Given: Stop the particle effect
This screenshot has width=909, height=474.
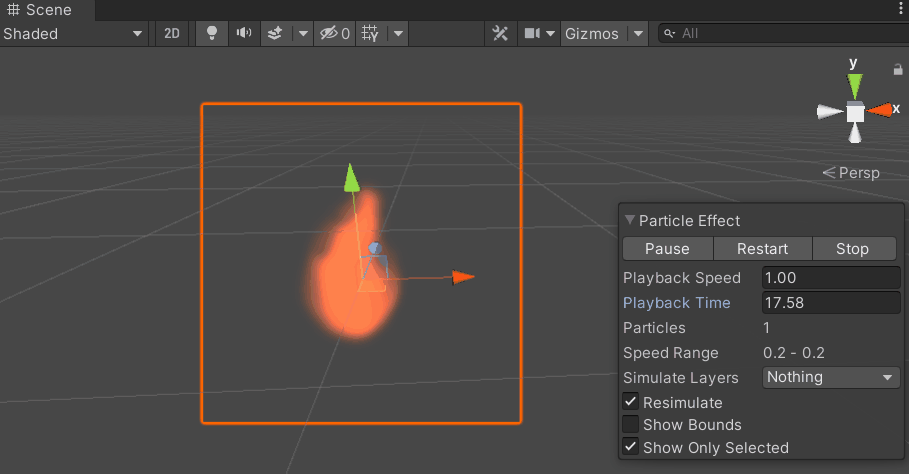Looking at the screenshot, I should [852, 249].
